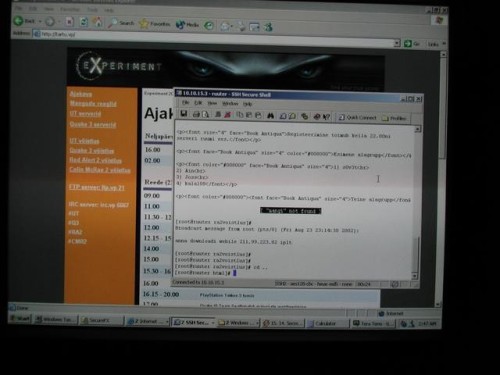Click the Messenger icon in Internet Explorer toolbar
The image size is (500, 375).
coord(268,27)
